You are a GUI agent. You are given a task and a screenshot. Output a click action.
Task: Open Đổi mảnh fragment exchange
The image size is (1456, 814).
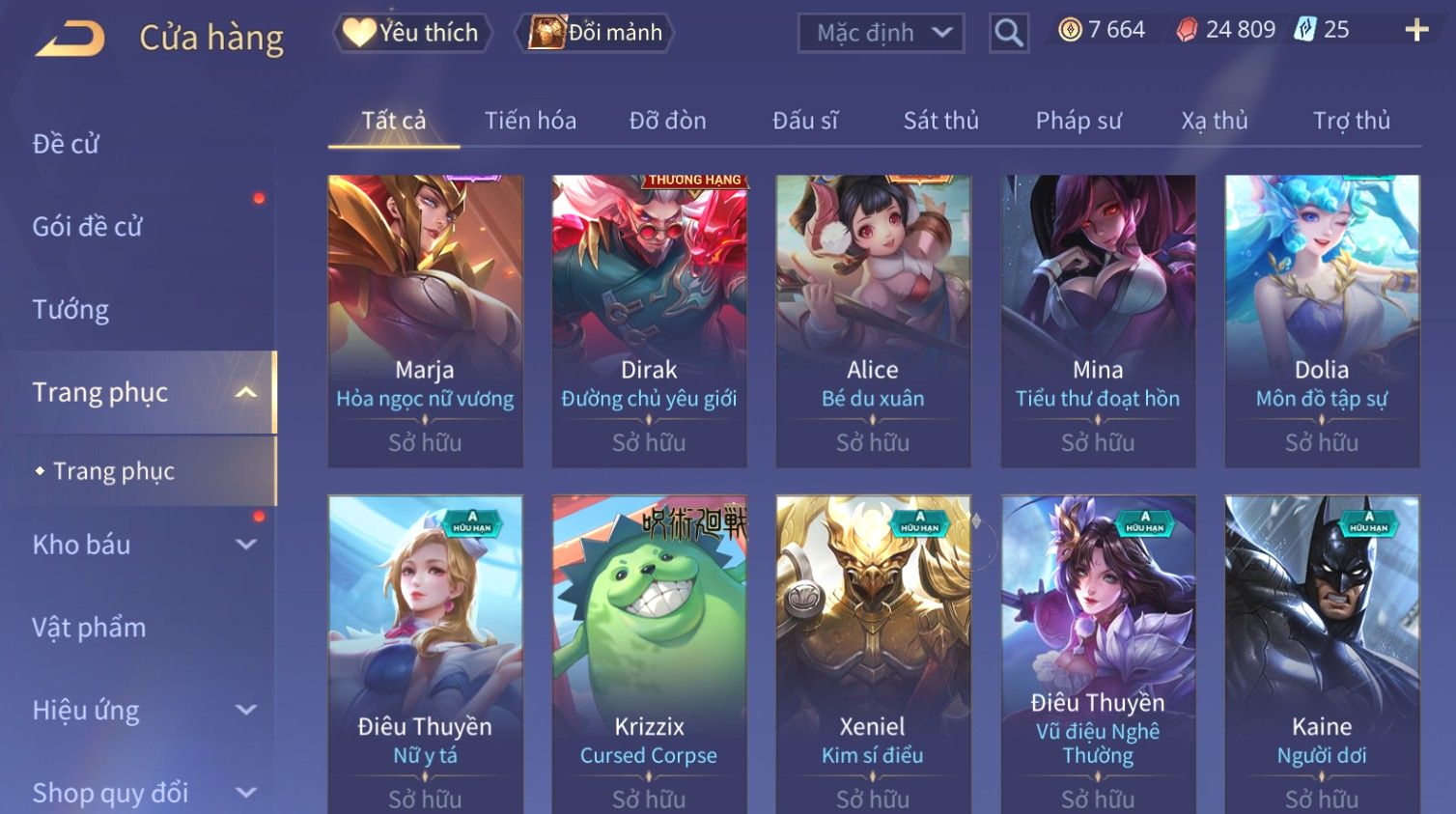595,33
